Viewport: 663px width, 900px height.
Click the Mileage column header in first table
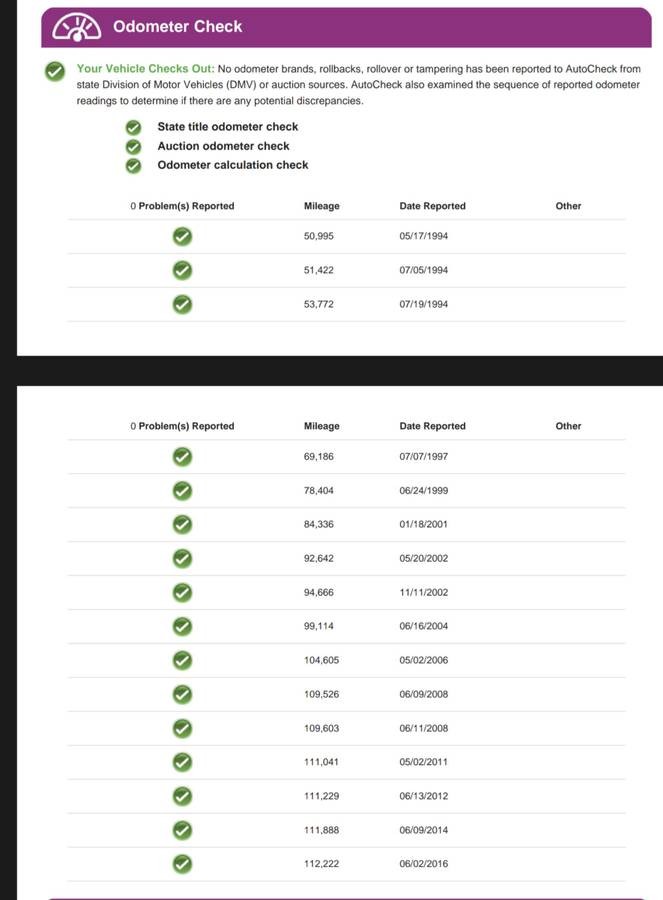click(321, 206)
